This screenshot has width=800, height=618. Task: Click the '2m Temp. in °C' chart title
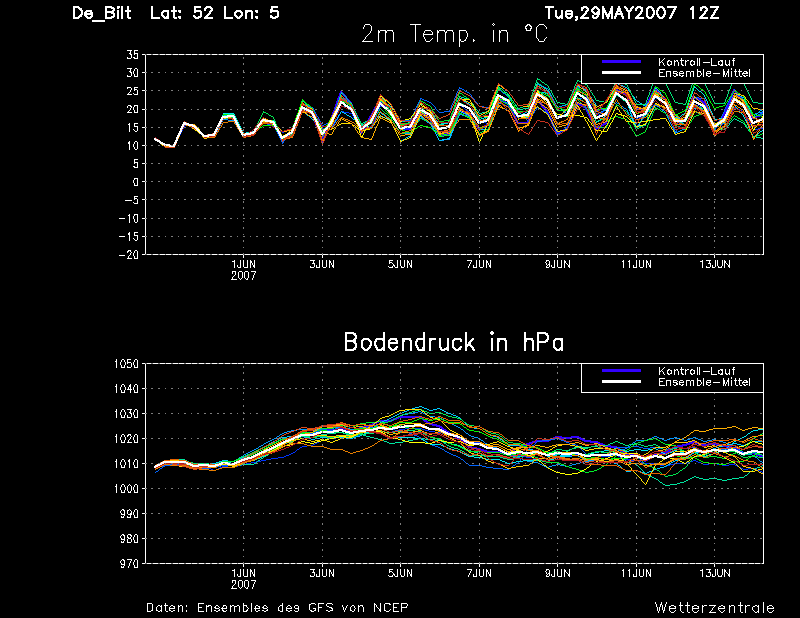tap(455, 34)
